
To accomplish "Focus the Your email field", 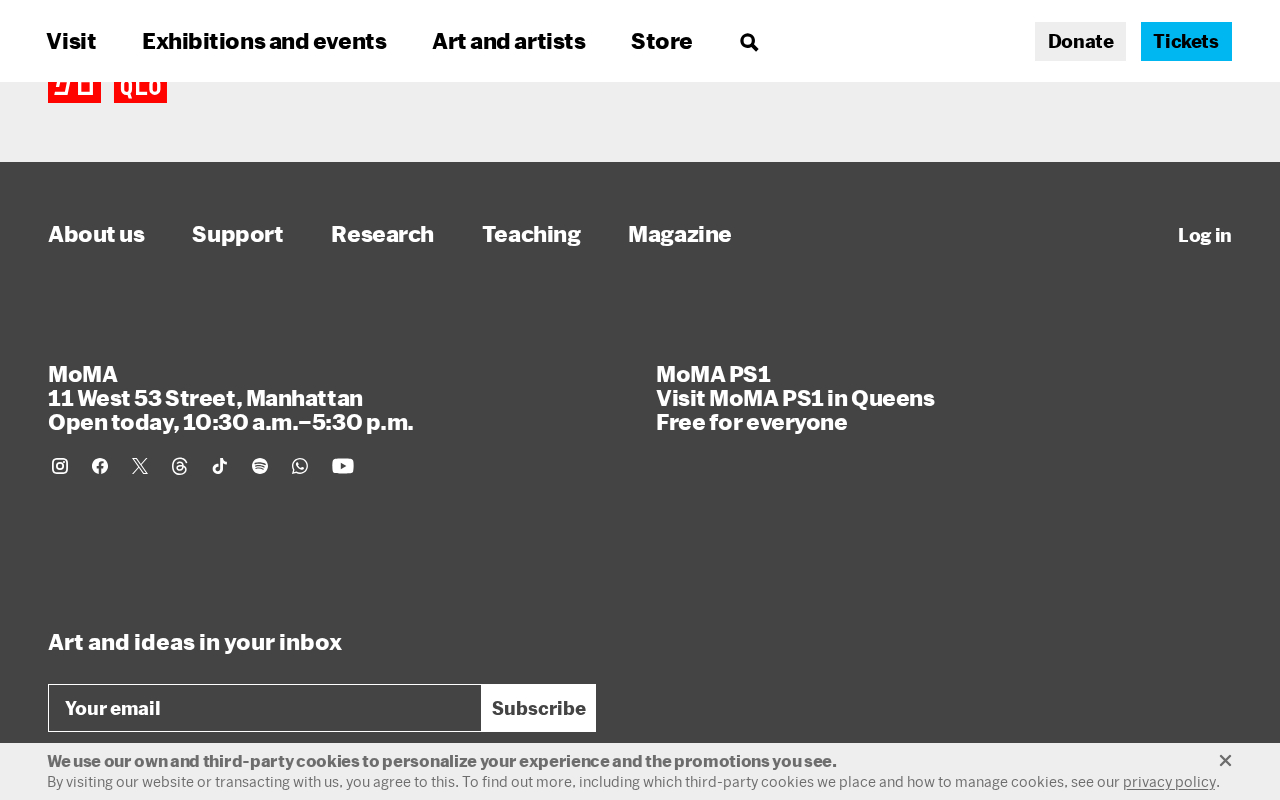I will 265,708.
